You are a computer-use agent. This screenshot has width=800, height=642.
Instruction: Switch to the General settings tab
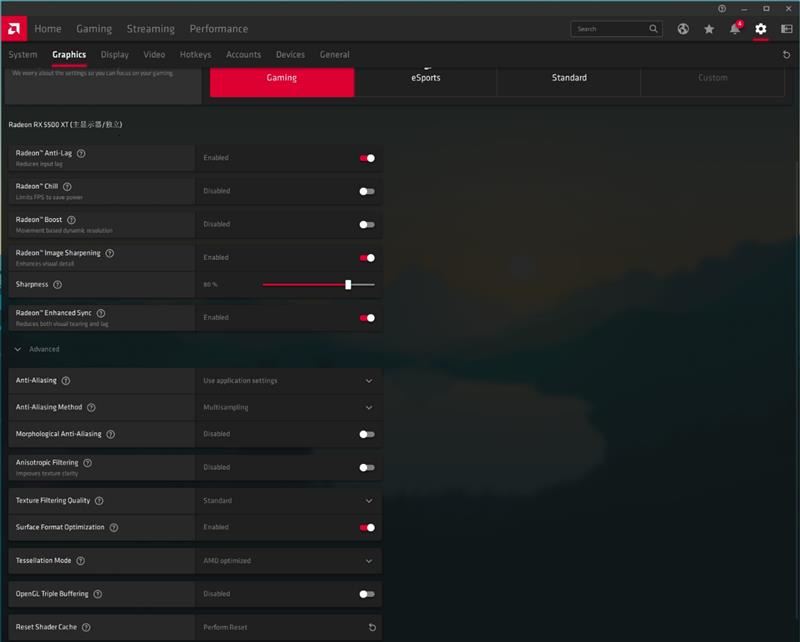335,55
